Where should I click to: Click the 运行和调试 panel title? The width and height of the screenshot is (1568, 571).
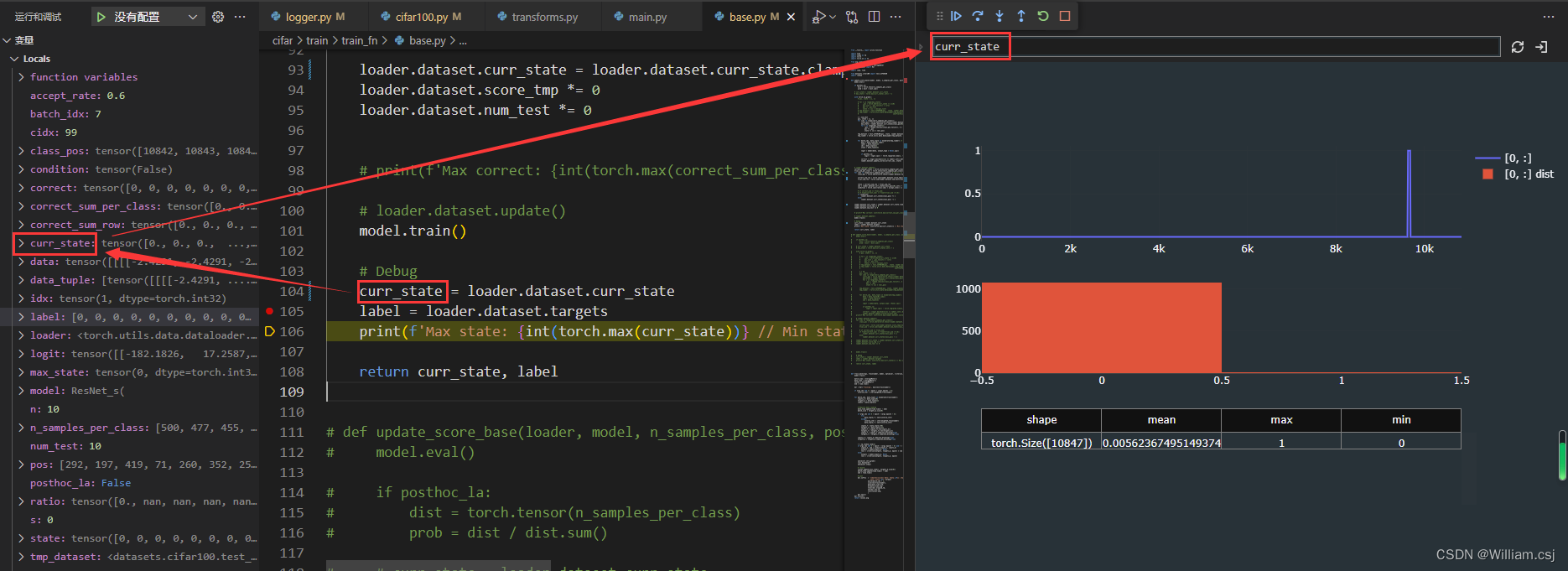(x=39, y=17)
